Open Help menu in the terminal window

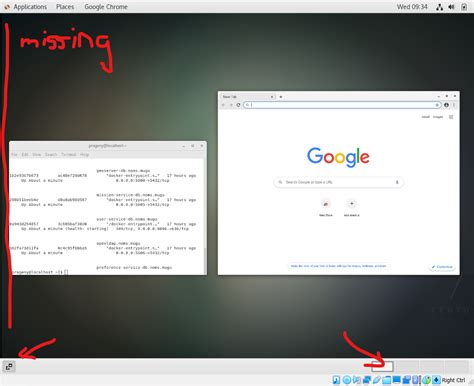[x=84, y=154]
